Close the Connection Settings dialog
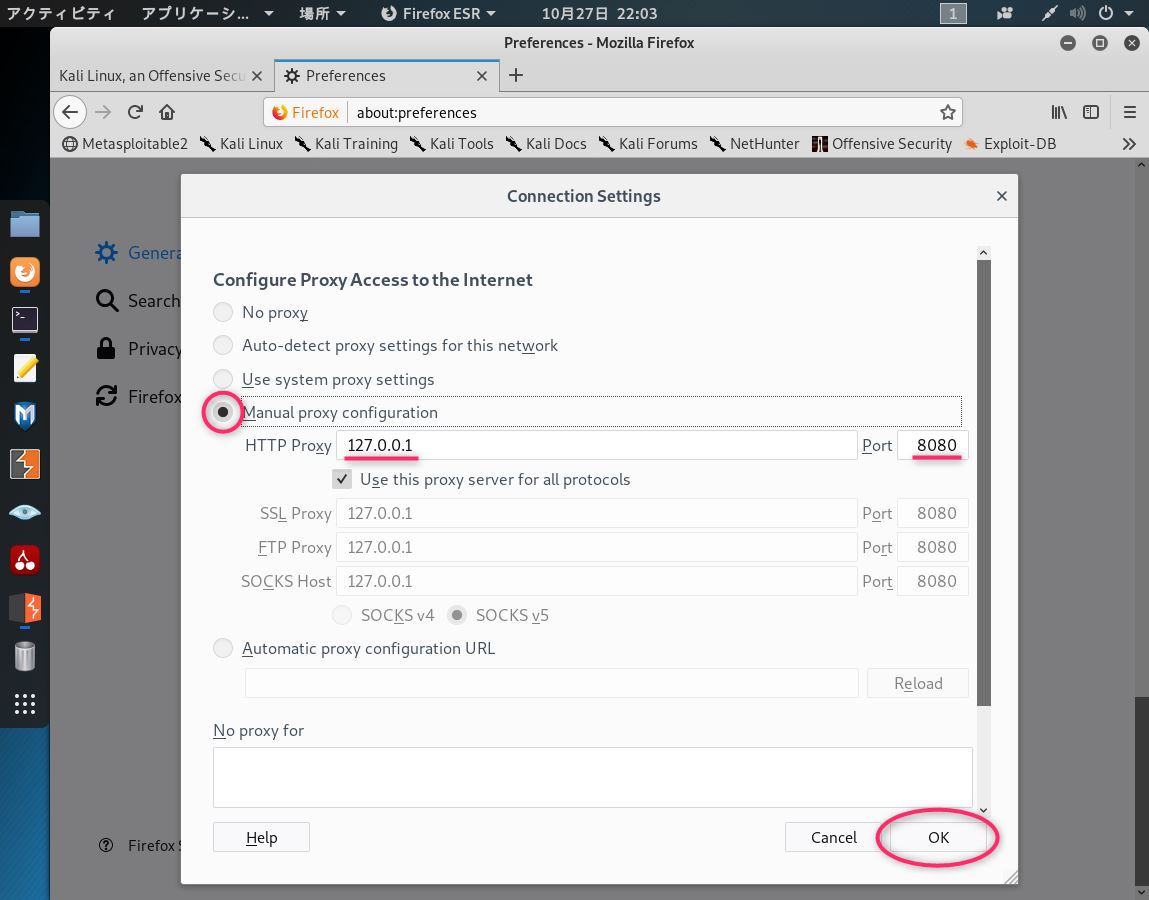 [x=1002, y=196]
